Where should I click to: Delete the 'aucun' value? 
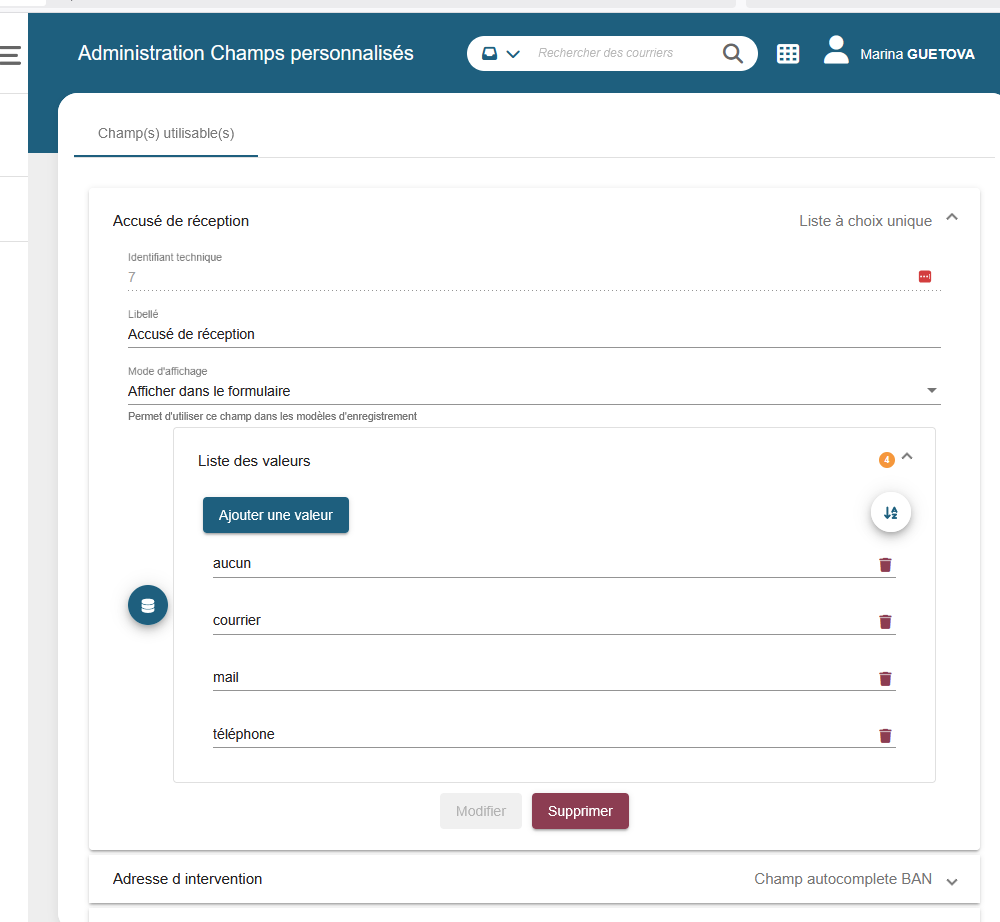pos(885,565)
